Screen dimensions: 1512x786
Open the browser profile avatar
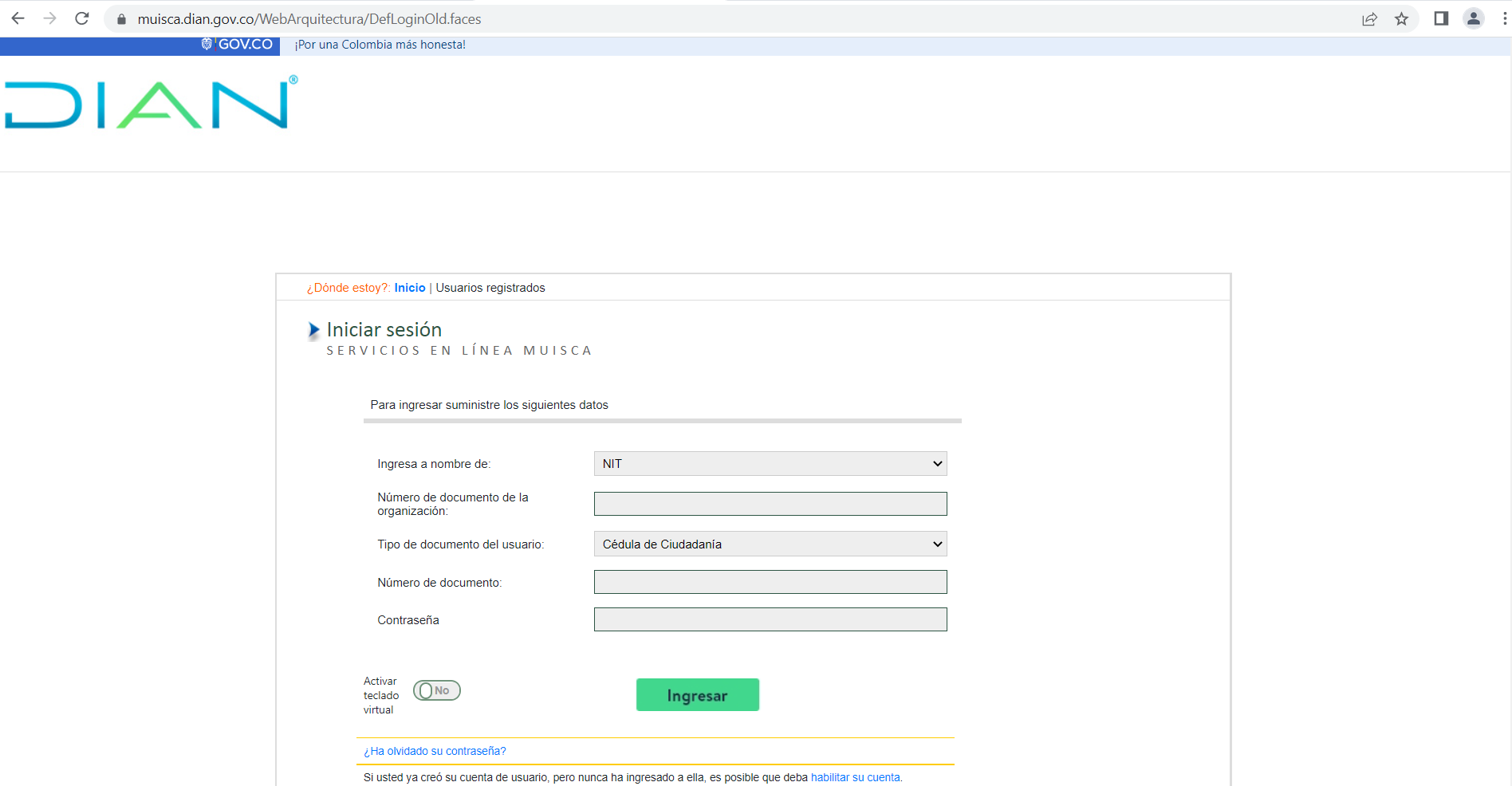tap(1473, 18)
